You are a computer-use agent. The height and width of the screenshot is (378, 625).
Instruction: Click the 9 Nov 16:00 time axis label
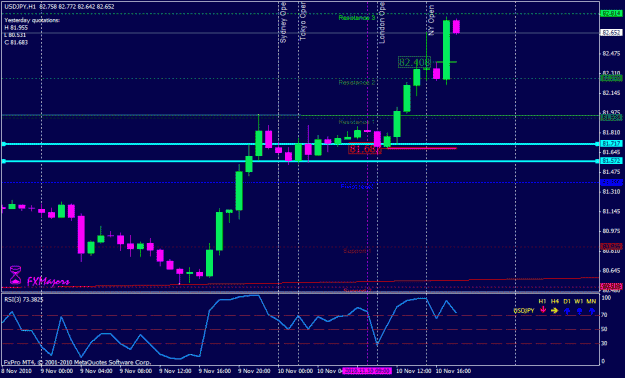pos(215,371)
